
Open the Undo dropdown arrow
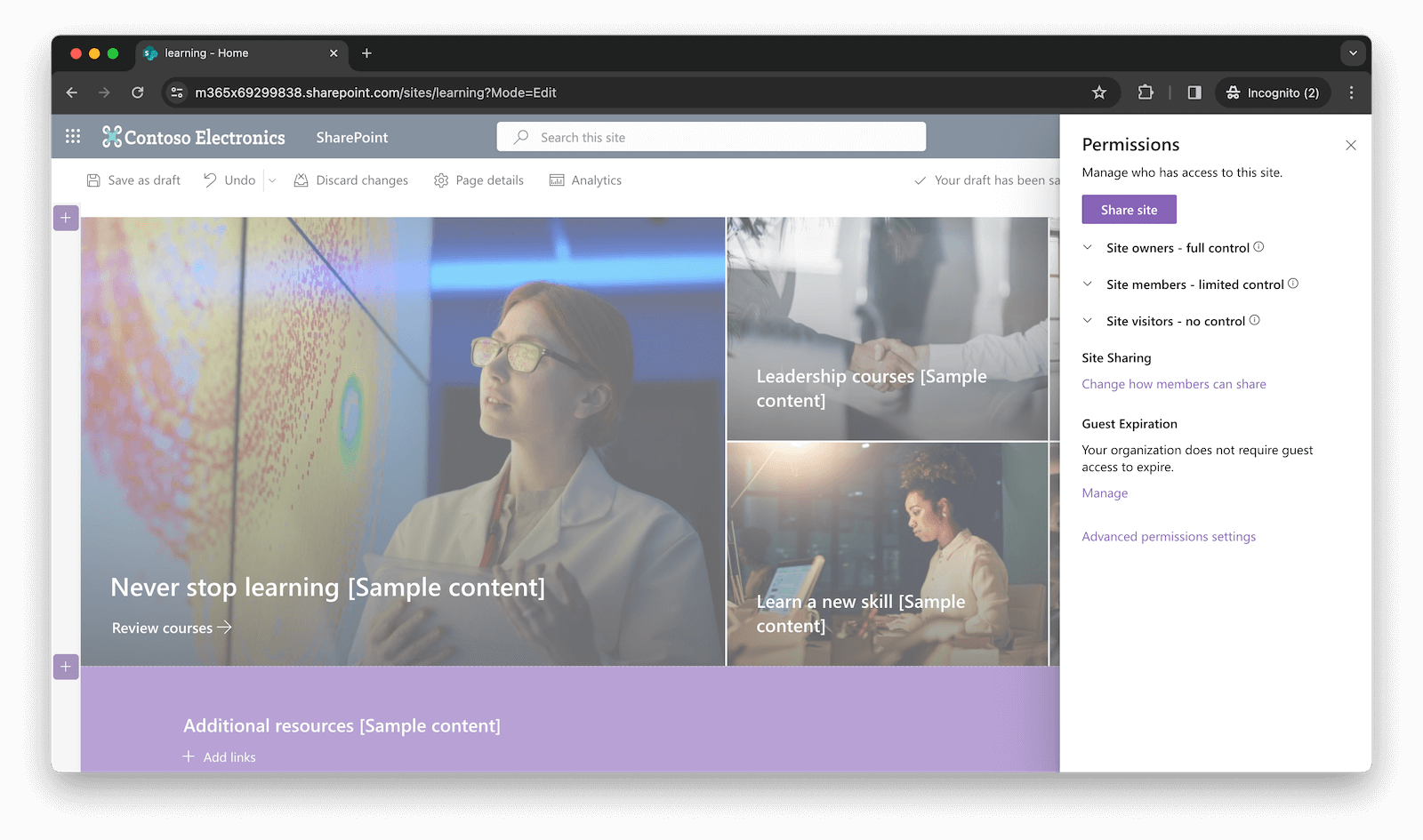[271, 180]
